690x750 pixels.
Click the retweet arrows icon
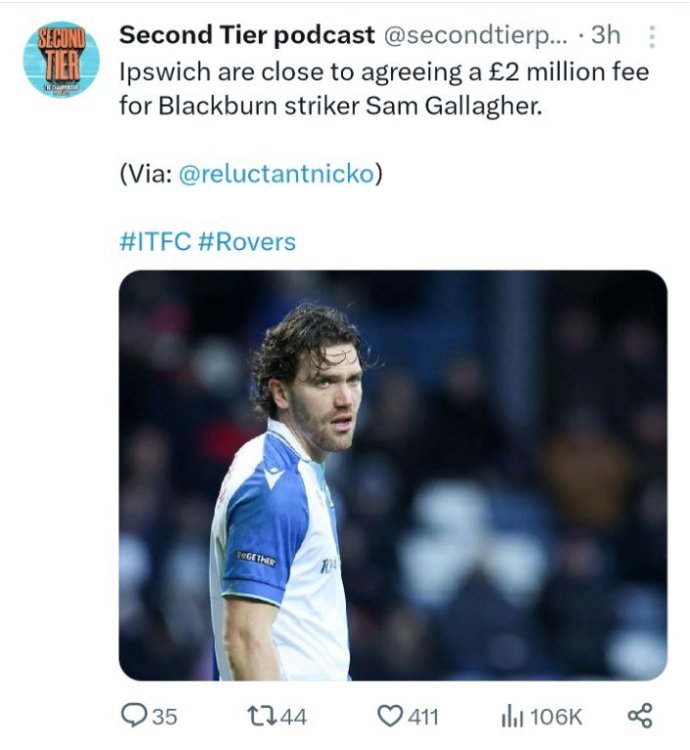pyautogui.click(x=259, y=716)
